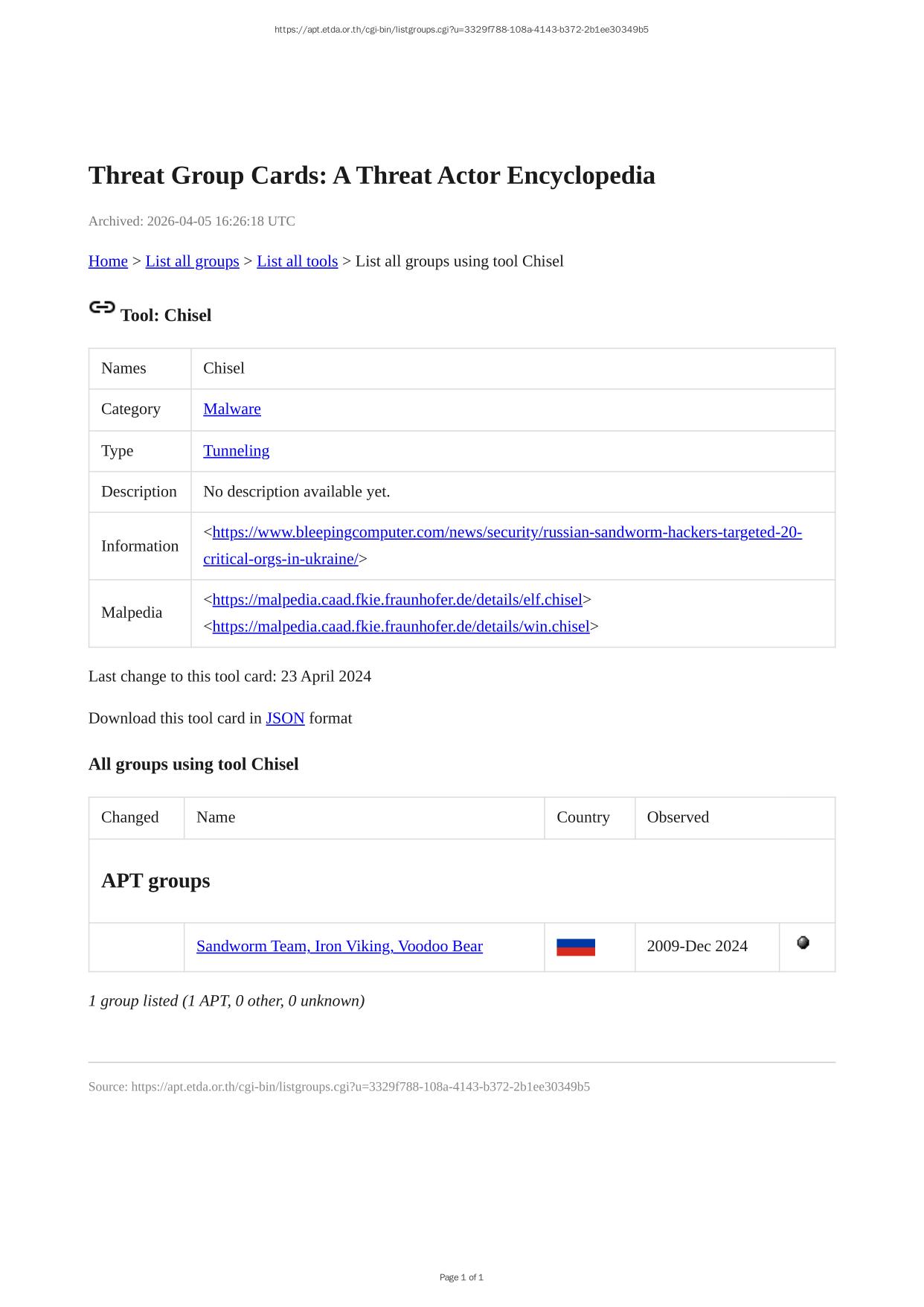This screenshot has height=1307, width=924.
Task: Click the Changed column header
Action: coord(130,817)
